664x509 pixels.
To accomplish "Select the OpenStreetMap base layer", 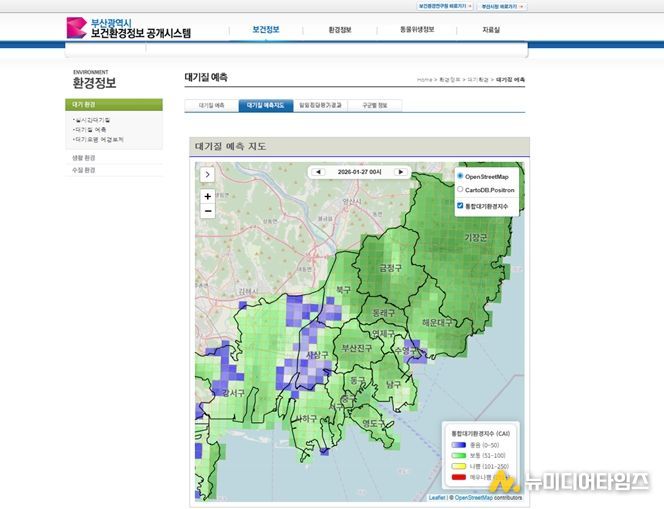I will (x=460, y=176).
